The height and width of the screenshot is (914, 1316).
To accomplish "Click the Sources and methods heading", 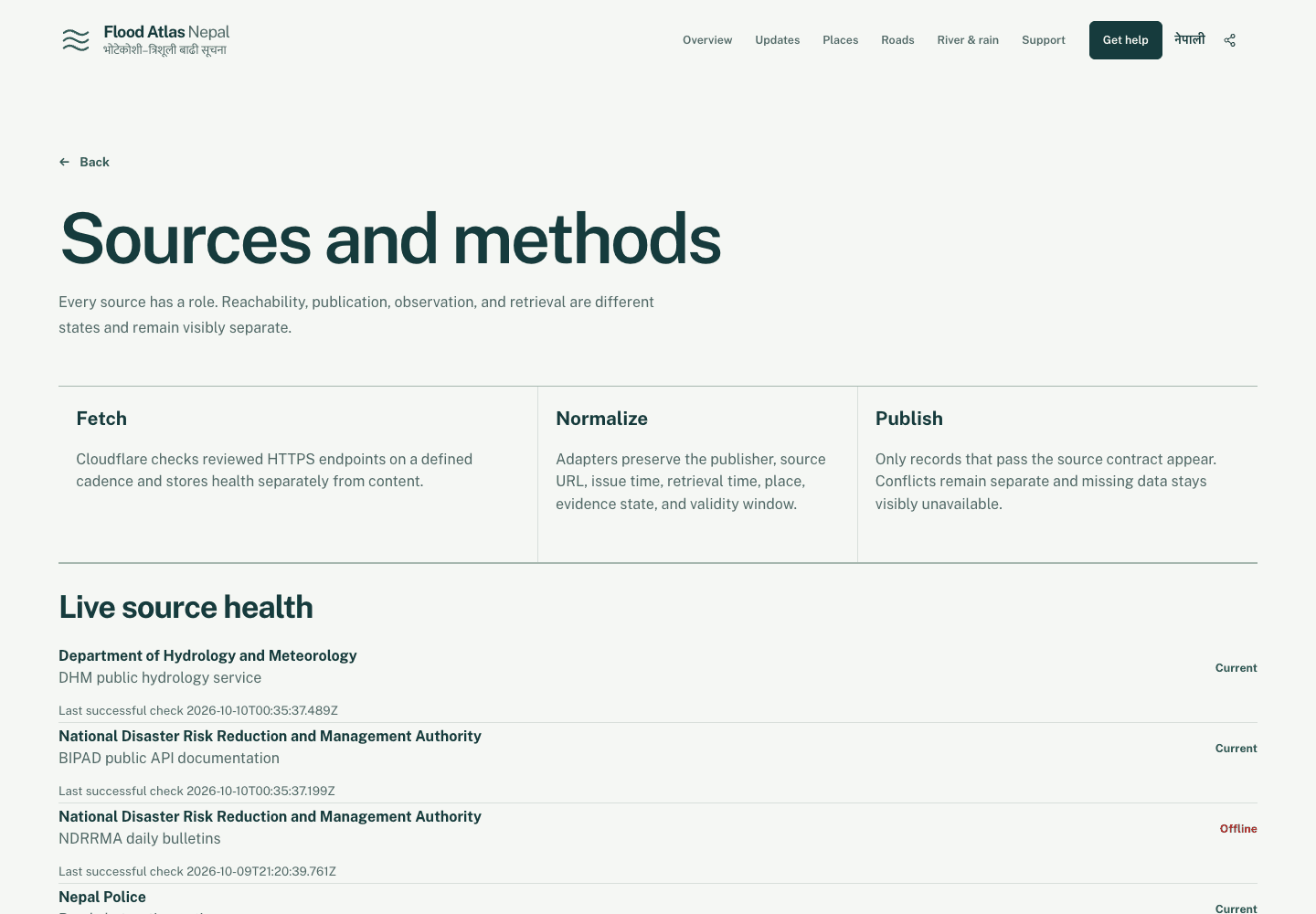I will [391, 239].
